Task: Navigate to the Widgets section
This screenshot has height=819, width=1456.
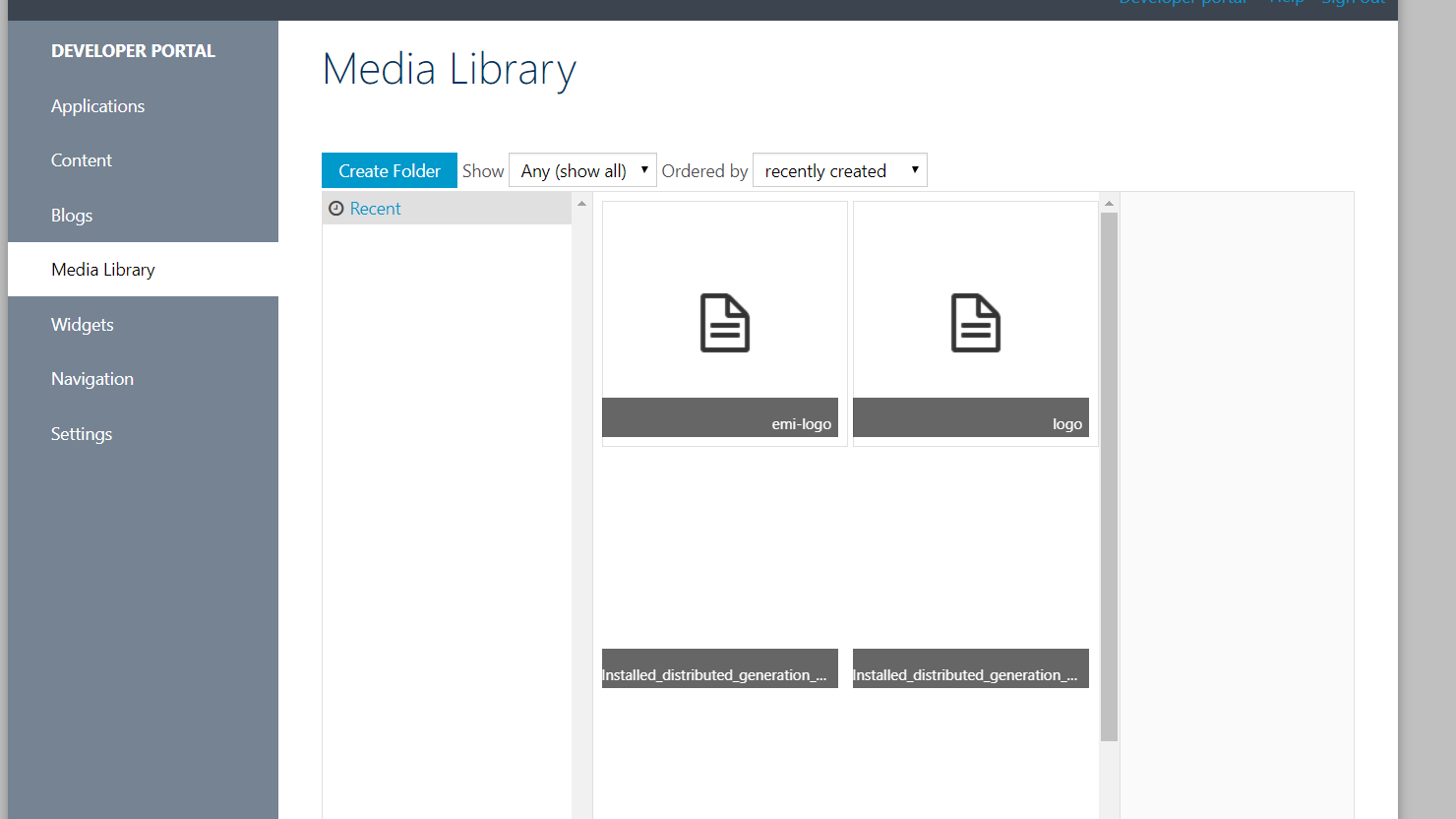Action: tap(82, 324)
